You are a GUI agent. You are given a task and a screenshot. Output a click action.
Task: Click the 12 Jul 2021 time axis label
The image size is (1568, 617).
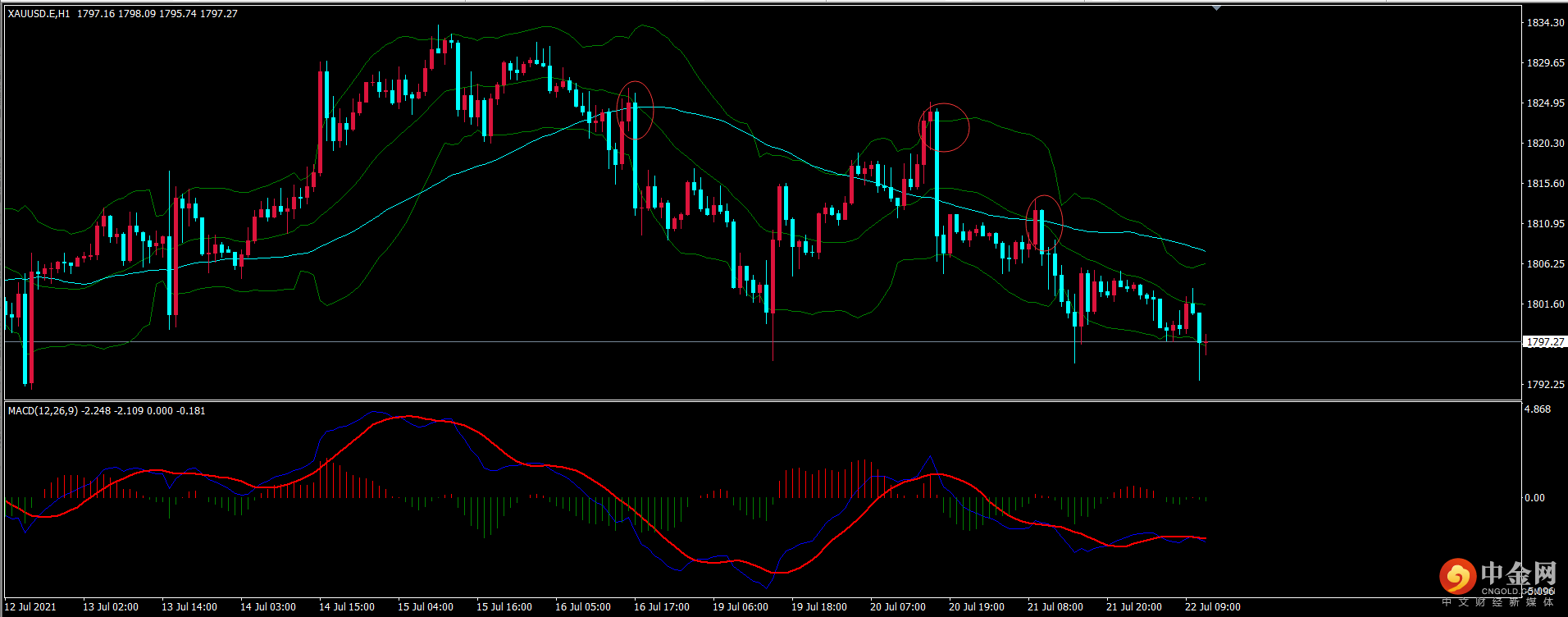coord(31,607)
